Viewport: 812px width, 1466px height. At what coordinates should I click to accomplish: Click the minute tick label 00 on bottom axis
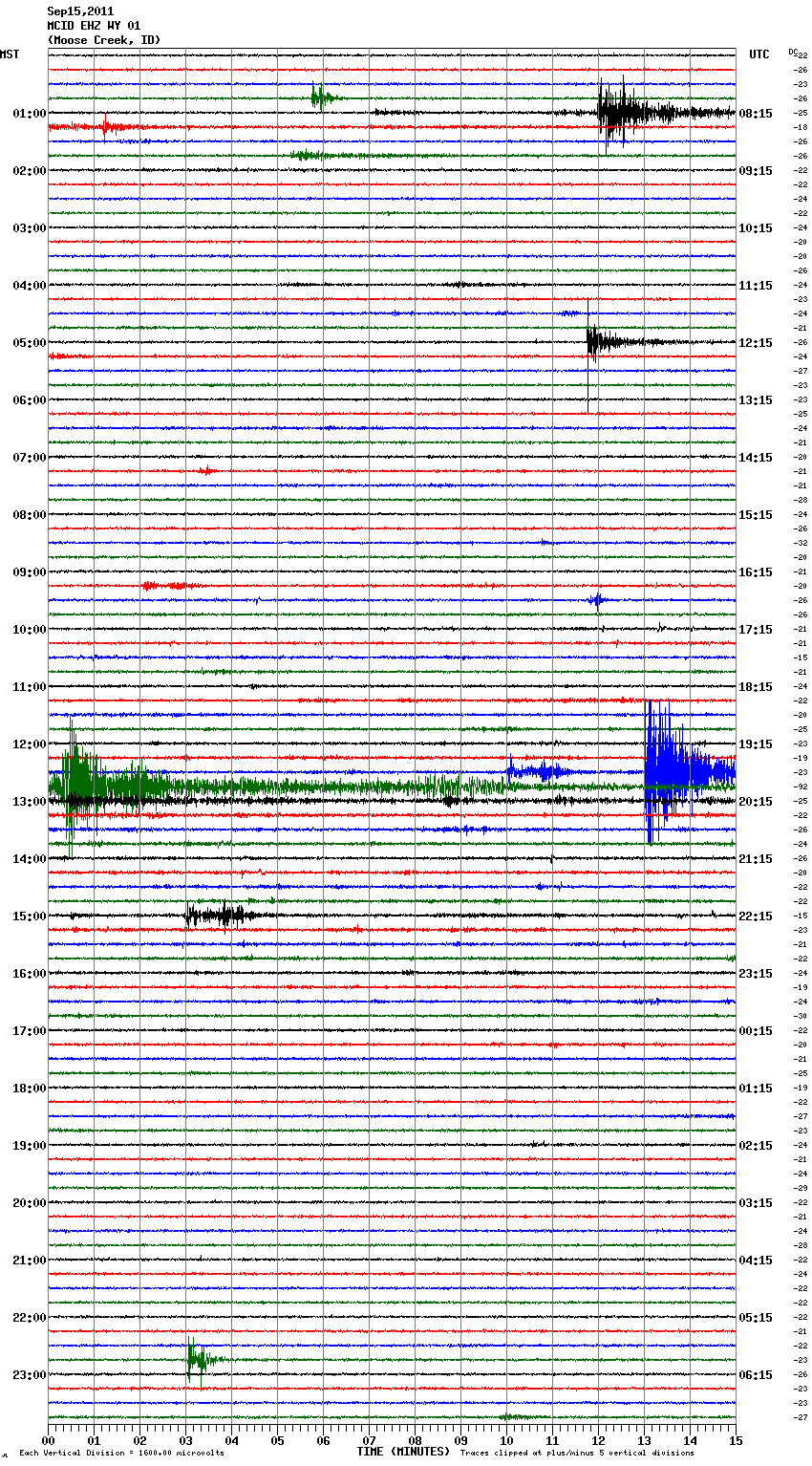[49, 1440]
